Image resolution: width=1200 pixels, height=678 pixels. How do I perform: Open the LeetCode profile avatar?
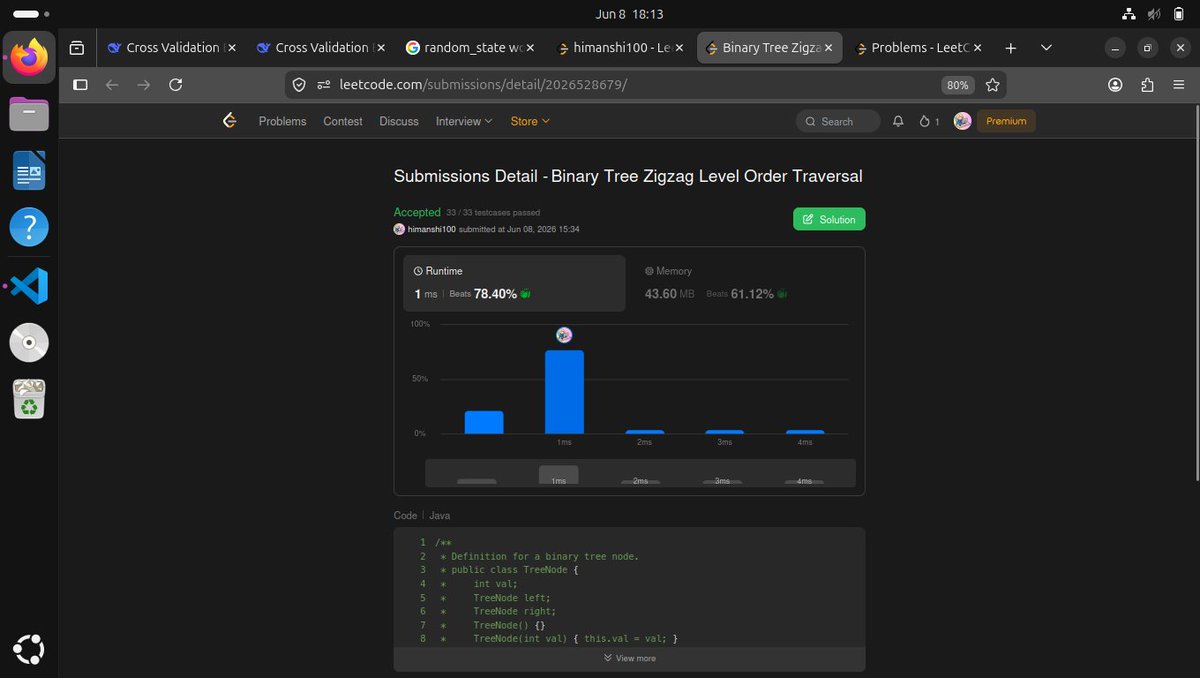point(962,121)
